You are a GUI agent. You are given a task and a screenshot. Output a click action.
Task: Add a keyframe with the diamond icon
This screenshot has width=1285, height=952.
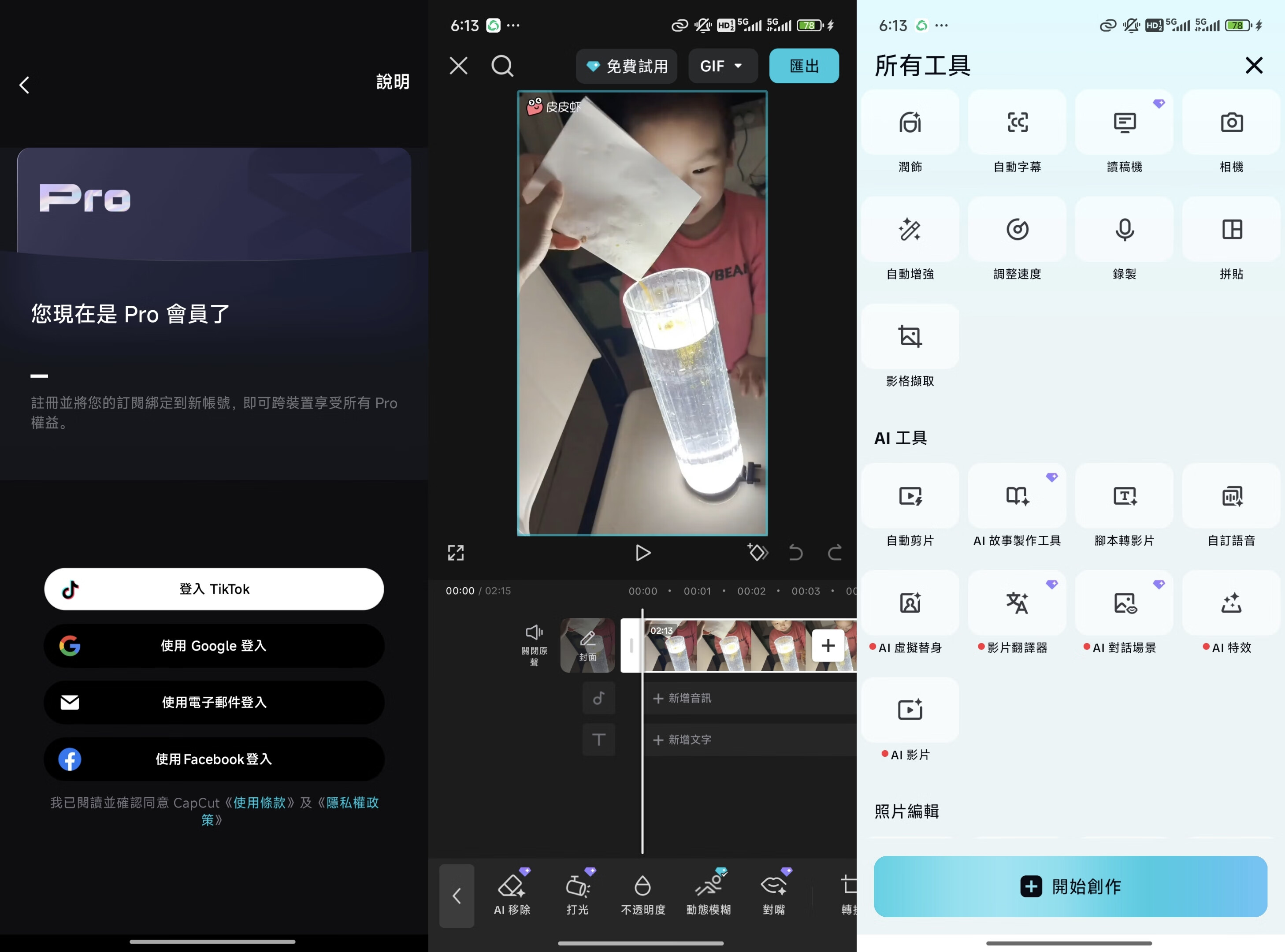[x=758, y=552]
